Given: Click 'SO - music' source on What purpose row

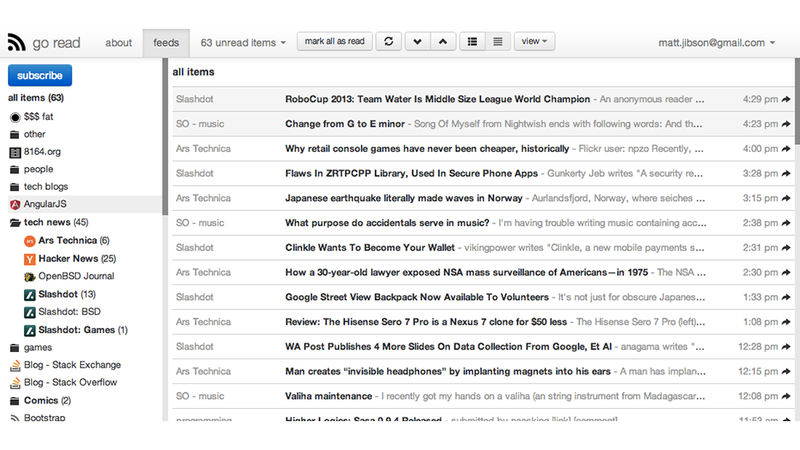Looking at the screenshot, I should (200, 223).
